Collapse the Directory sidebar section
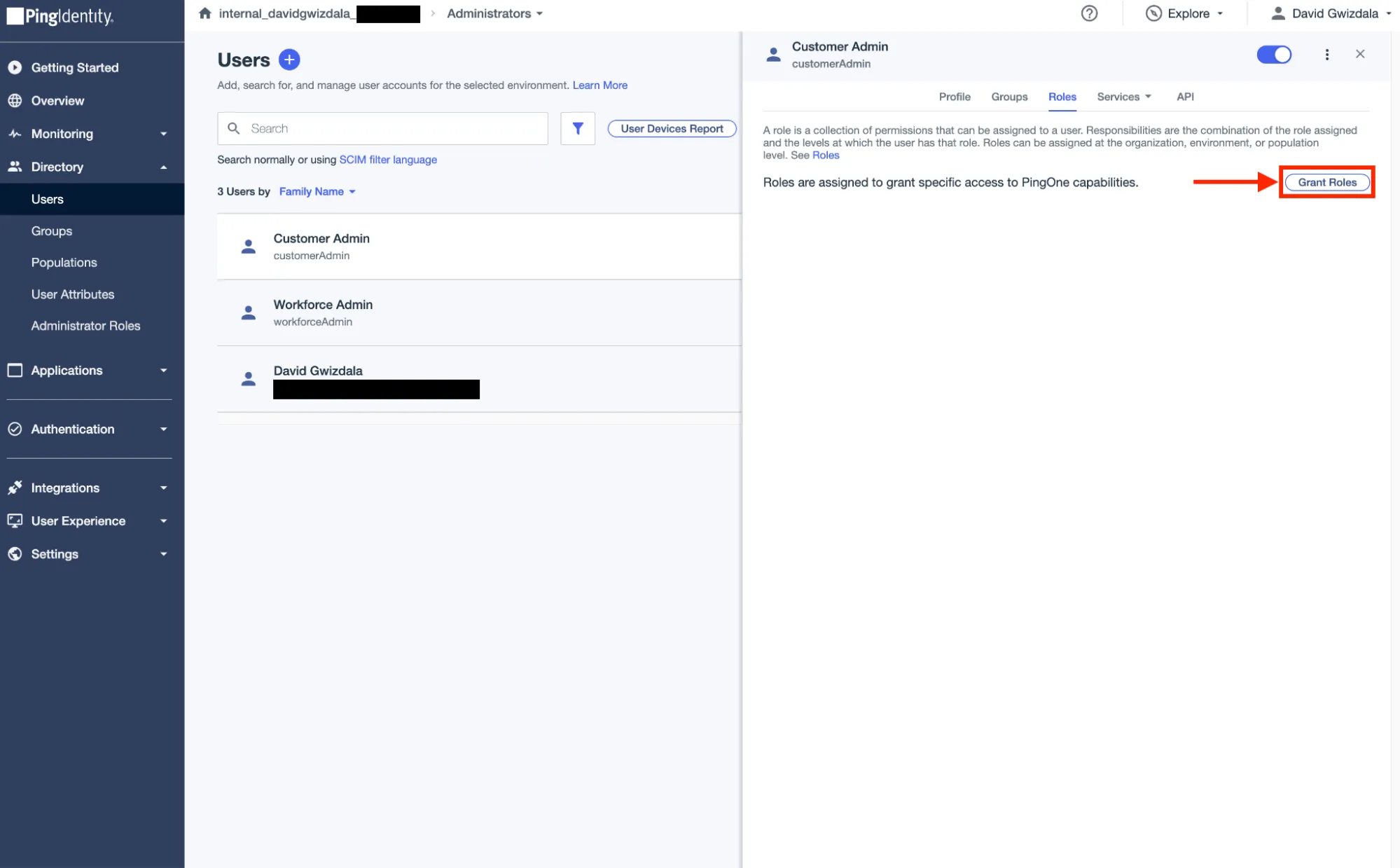Viewport: 1400px width, 868px height. click(x=163, y=167)
